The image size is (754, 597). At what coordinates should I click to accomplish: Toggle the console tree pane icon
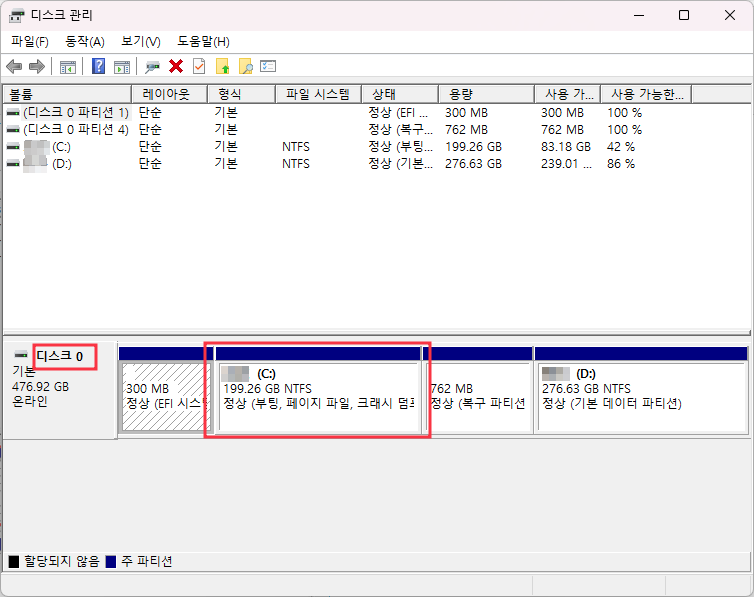pos(68,67)
